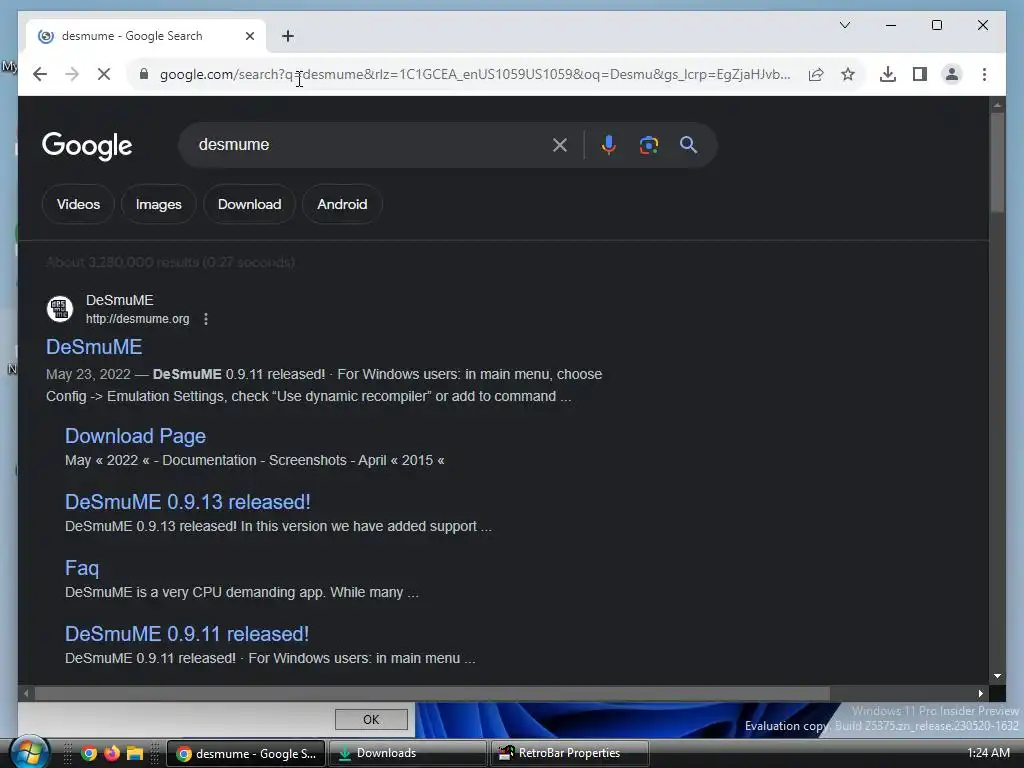Start voice search with microphone icon
Screen dimensions: 1024x768
pyautogui.click(x=609, y=145)
